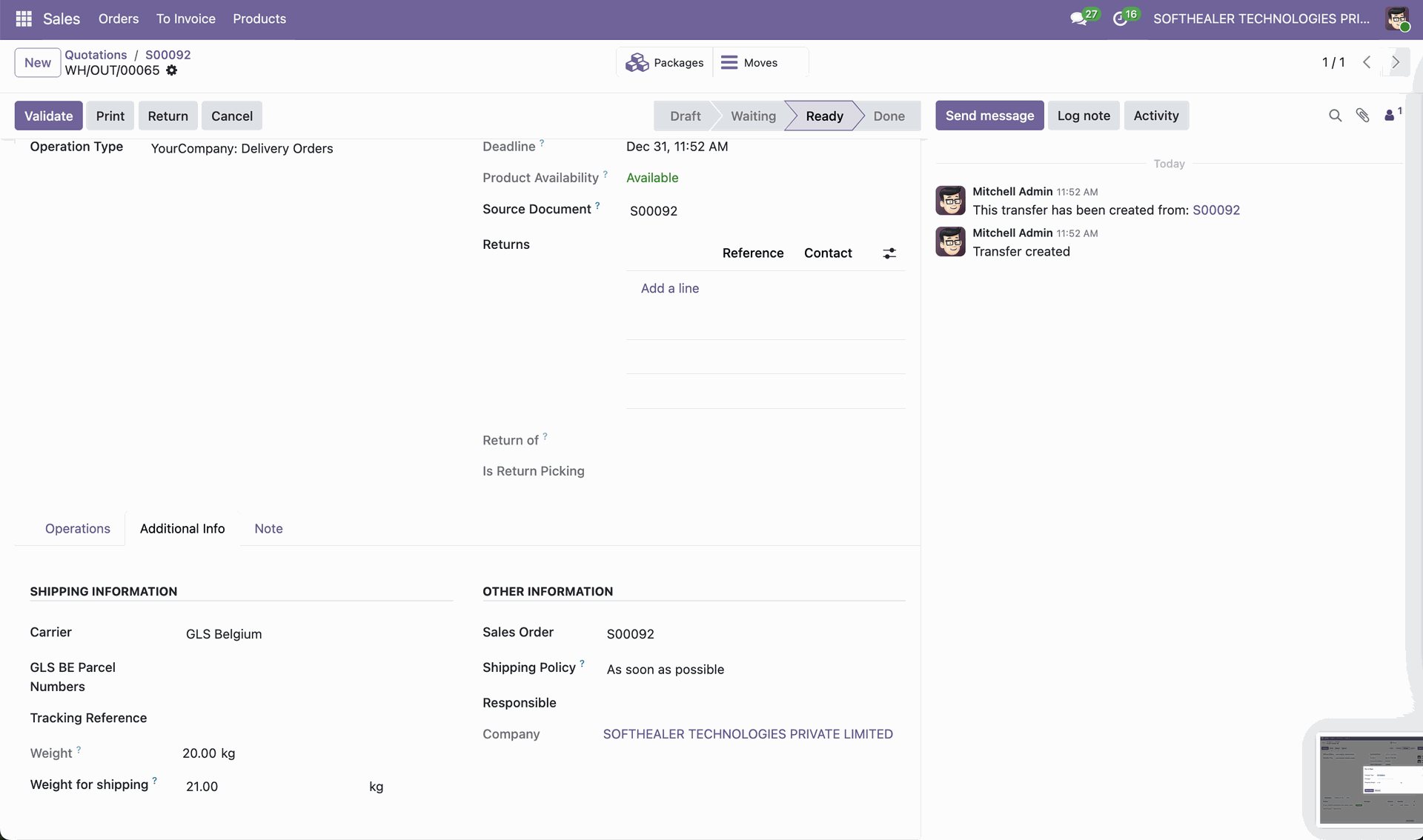This screenshot has height=840, width=1423.
Task: Switch to the Operations tab
Action: (78, 529)
